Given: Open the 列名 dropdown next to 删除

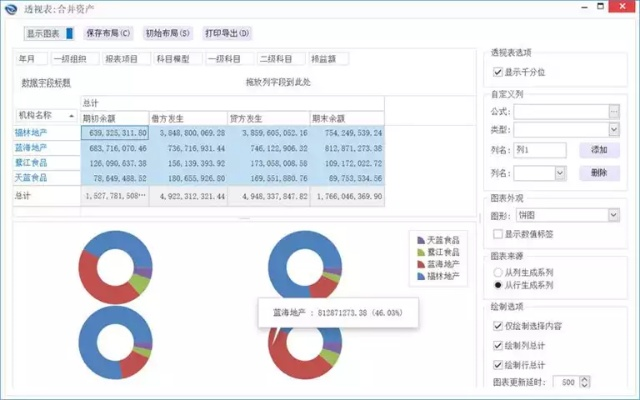Looking at the screenshot, I should (561, 173).
